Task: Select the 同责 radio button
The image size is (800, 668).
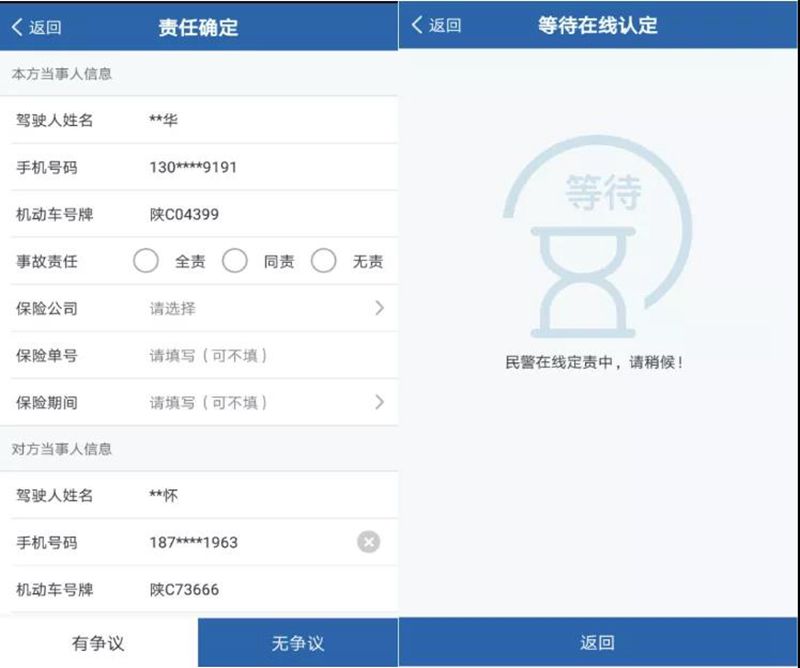Action: click(235, 261)
